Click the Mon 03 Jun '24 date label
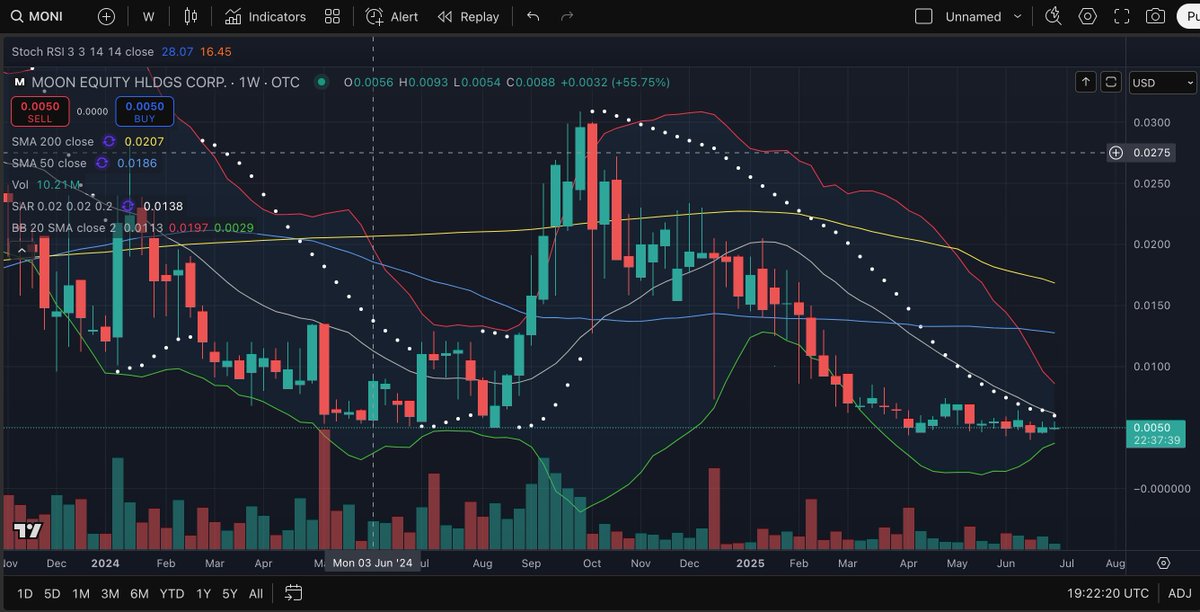The width and height of the screenshot is (1200, 612). [x=373, y=563]
